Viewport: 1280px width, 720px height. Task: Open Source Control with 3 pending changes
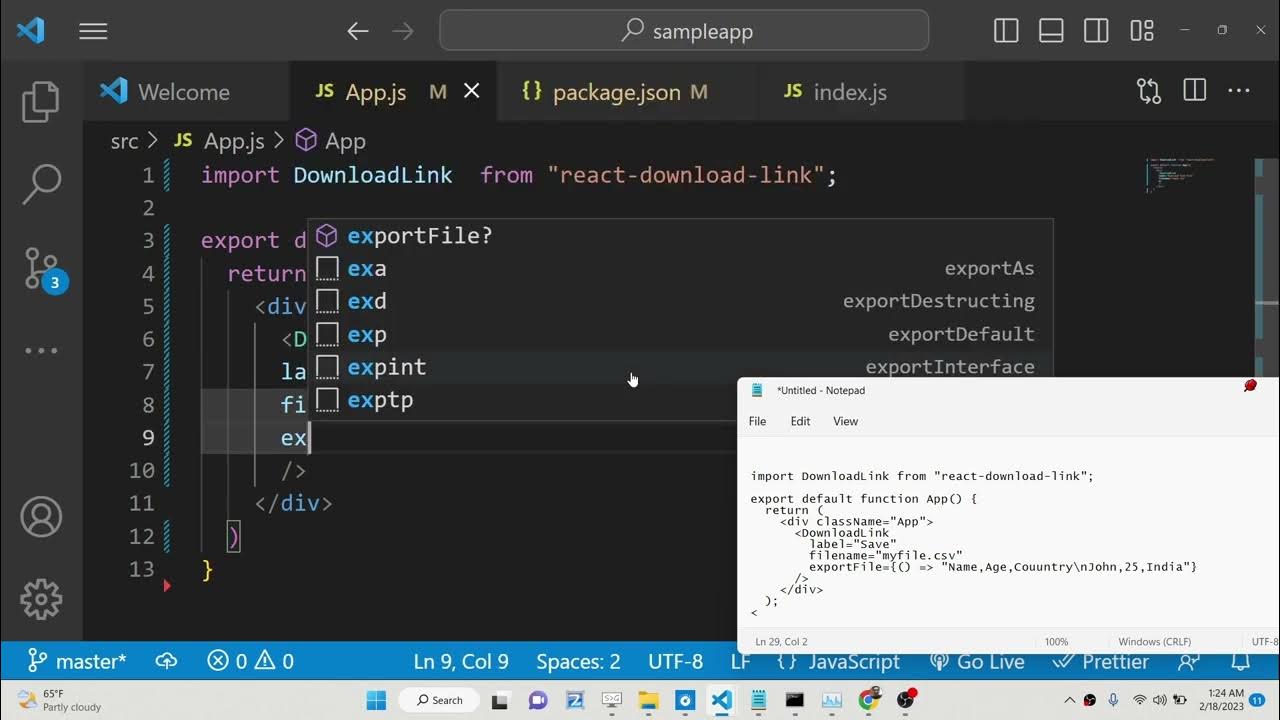click(x=41, y=268)
